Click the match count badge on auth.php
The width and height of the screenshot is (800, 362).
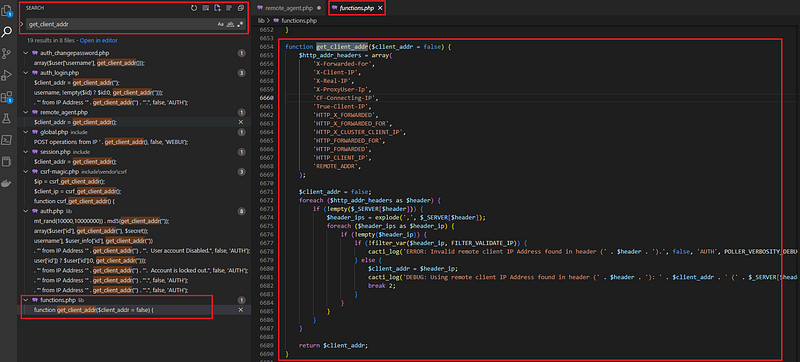[x=241, y=211]
